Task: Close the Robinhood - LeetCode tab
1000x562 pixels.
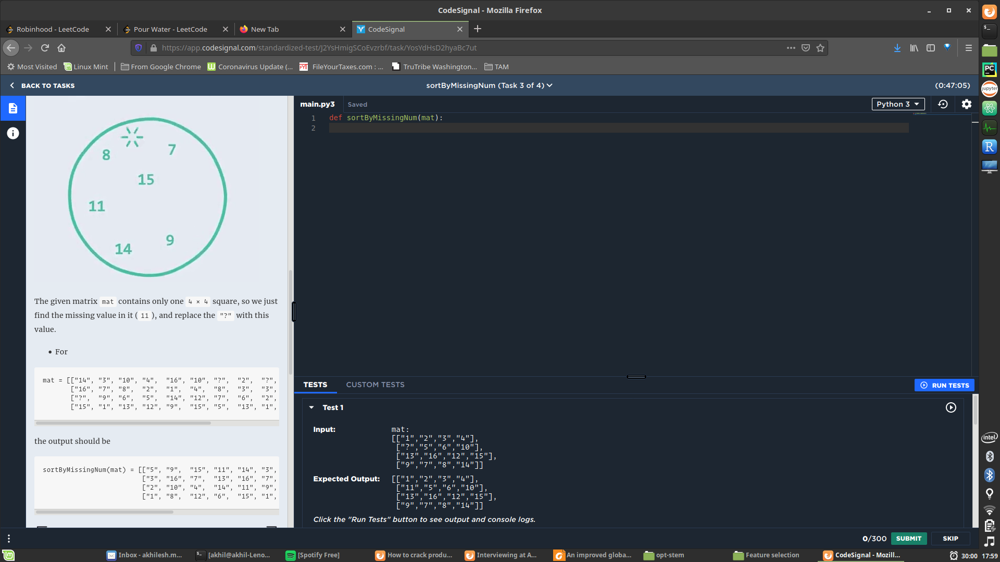Action: point(108,29)
